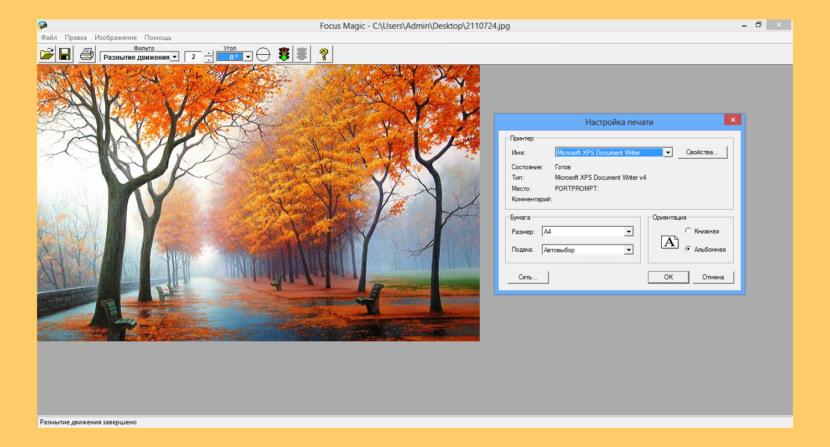Click the green traffic light start icon
830x447 pixels.
[x=284, y=54]
